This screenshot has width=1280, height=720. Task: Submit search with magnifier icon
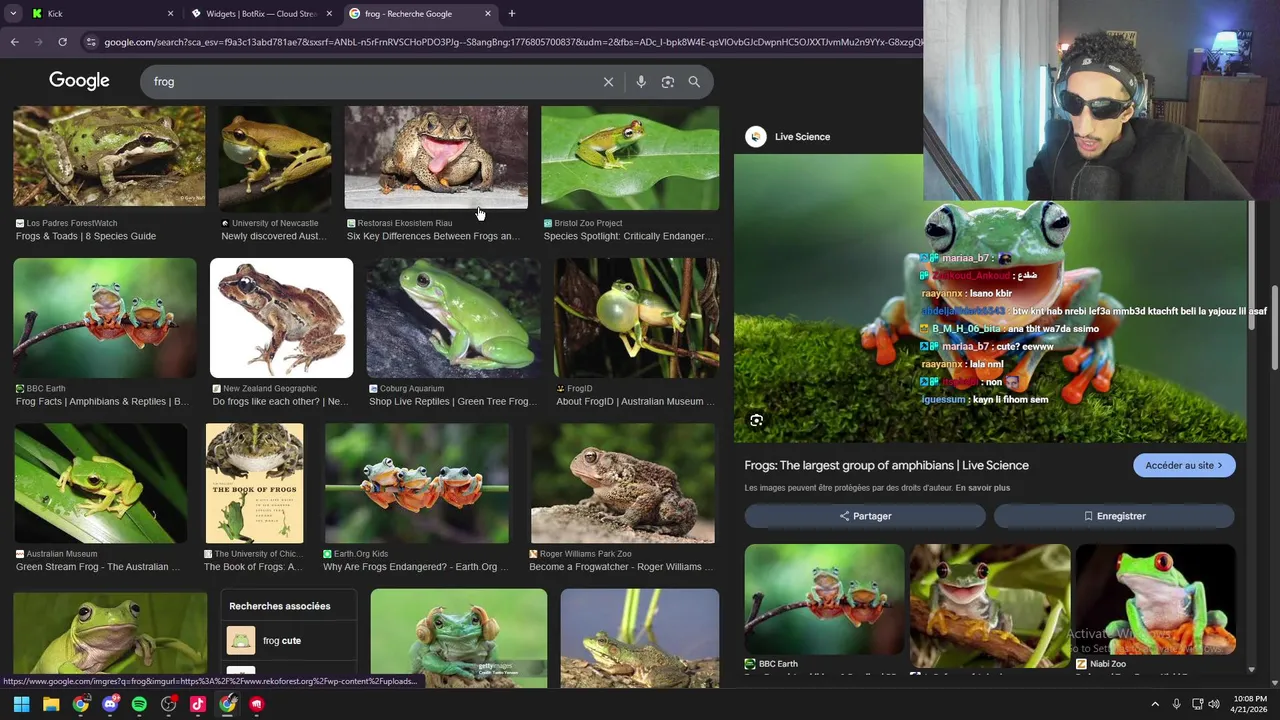tap(694, 82)
